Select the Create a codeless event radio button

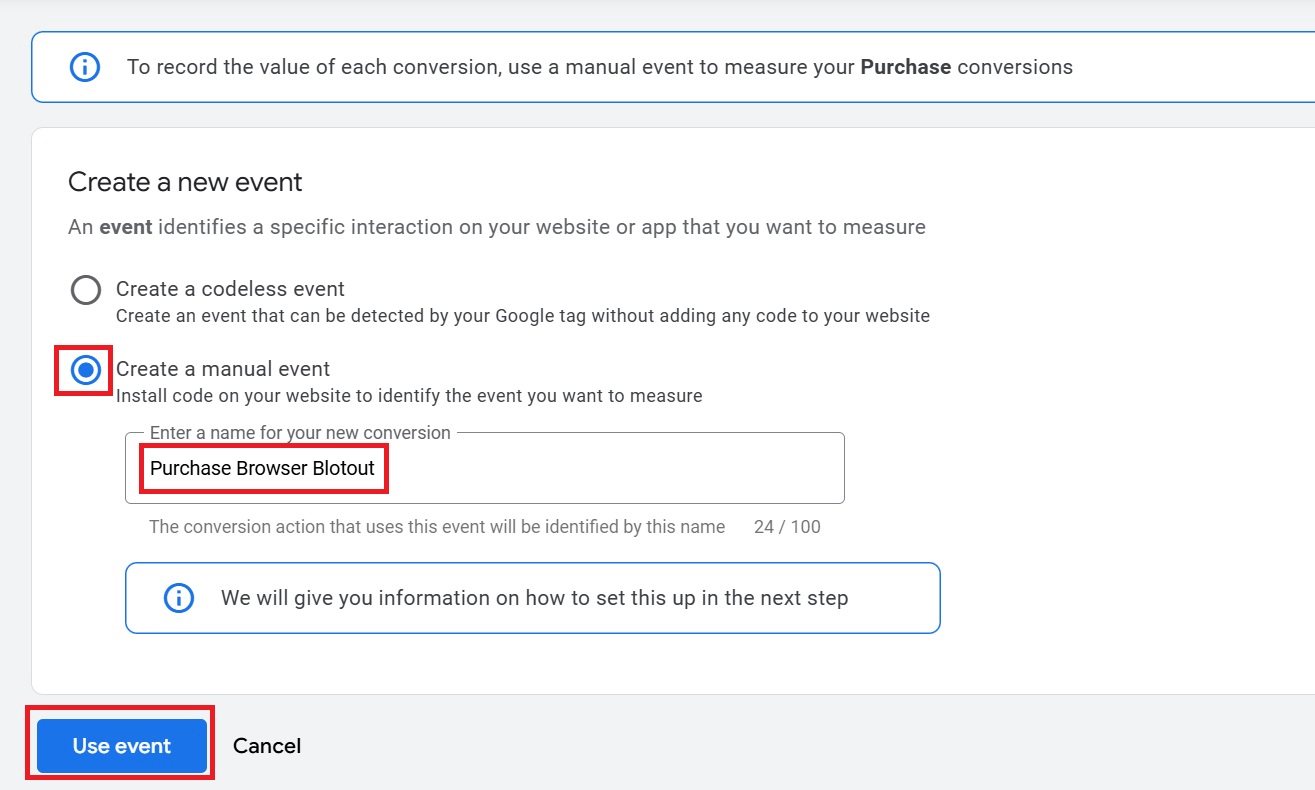[86, 290]
